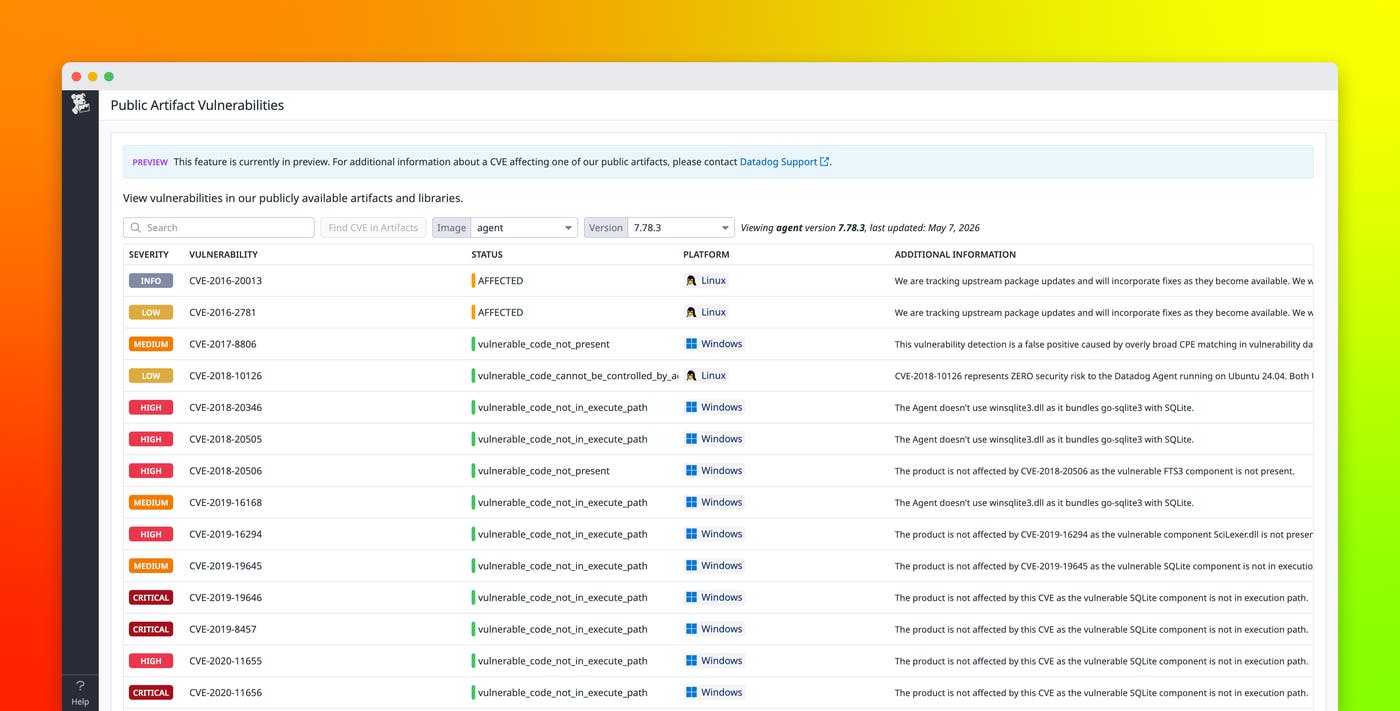
Task: Click the Public Artifact Vulnerabilities page title
Action: tap(197, 105)
